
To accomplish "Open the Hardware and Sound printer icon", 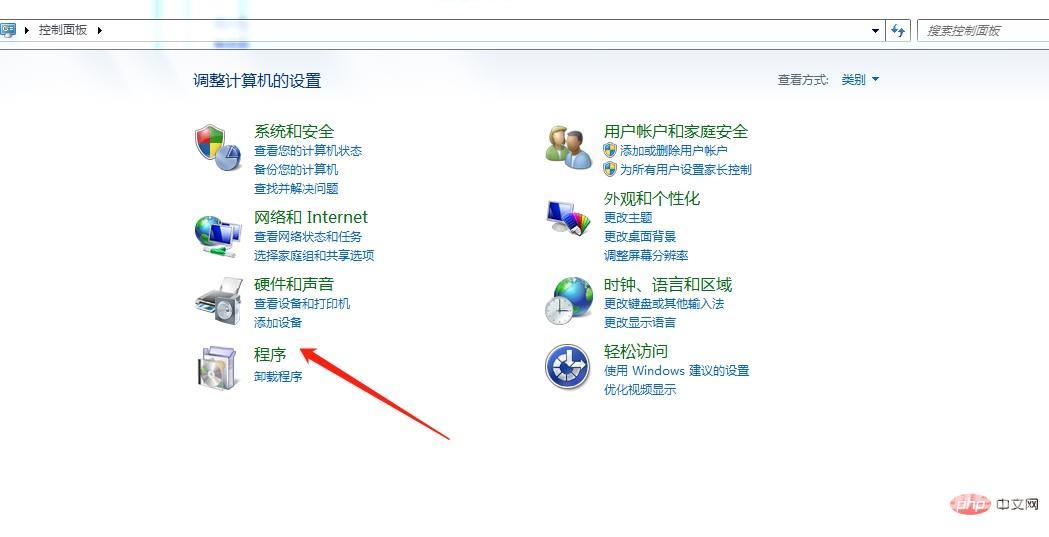I will 219,301.
